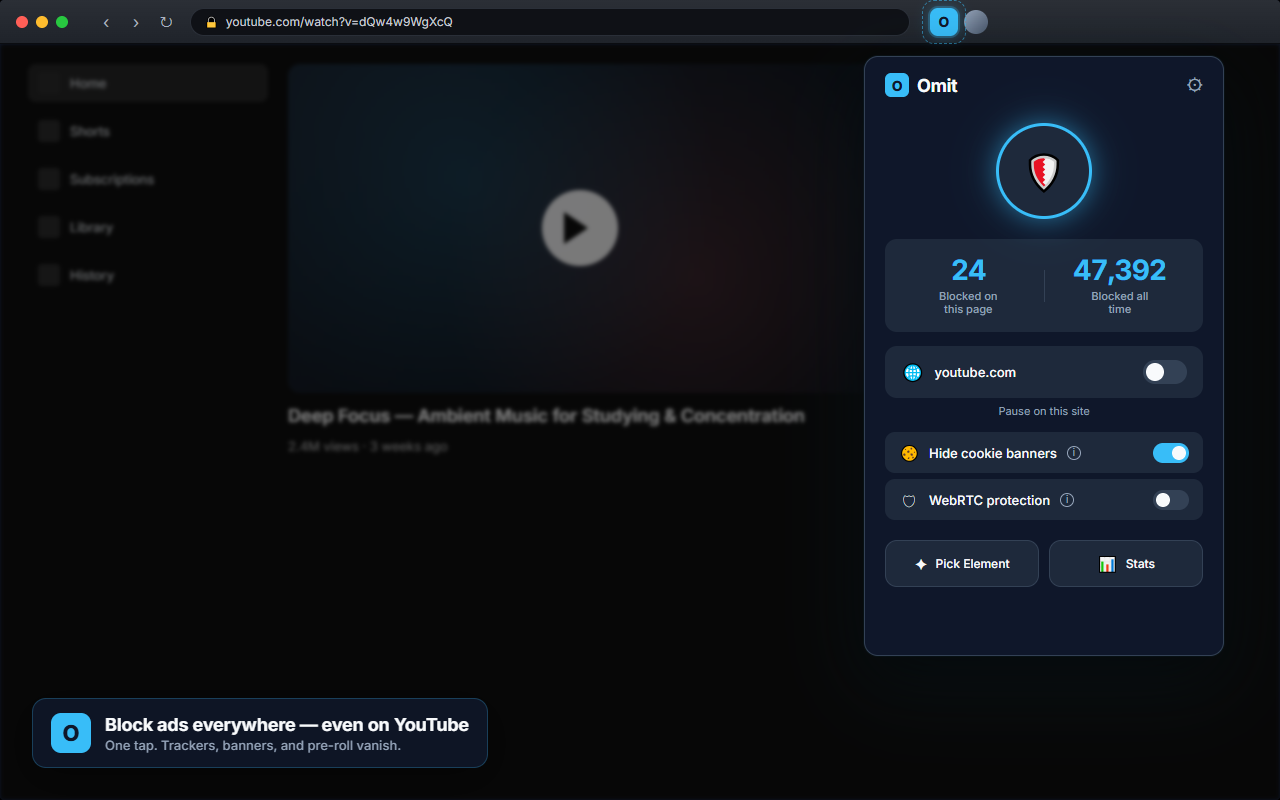Viewport: 1280px width, 800px height.
Task: Open Home in YouTube sidebar
Action: point(148,84)
